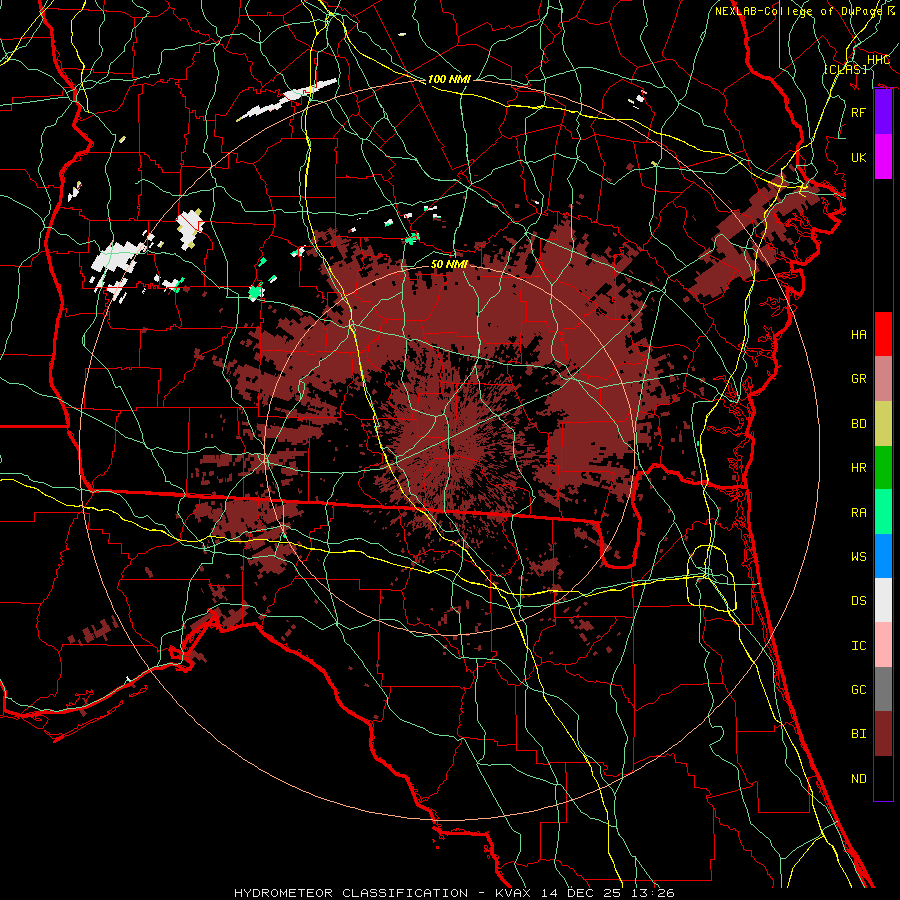
Task: Click the ND legend label
Action: pyautogui.click(x=858, y=779)
